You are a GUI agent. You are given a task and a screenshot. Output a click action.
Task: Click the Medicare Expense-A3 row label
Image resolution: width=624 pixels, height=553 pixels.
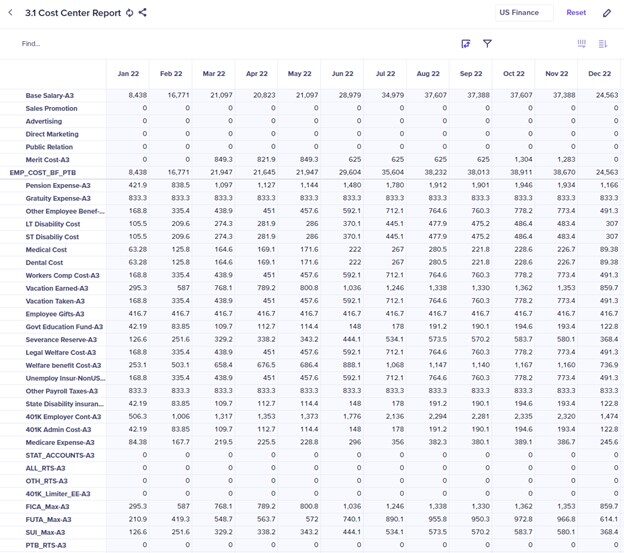pyautogui.click(x=60, y=442)
